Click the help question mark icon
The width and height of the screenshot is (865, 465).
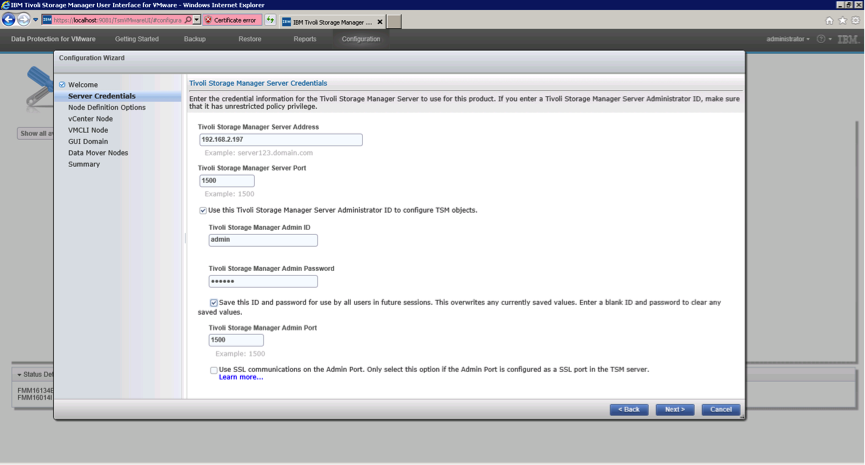click(x=821, y=39)
